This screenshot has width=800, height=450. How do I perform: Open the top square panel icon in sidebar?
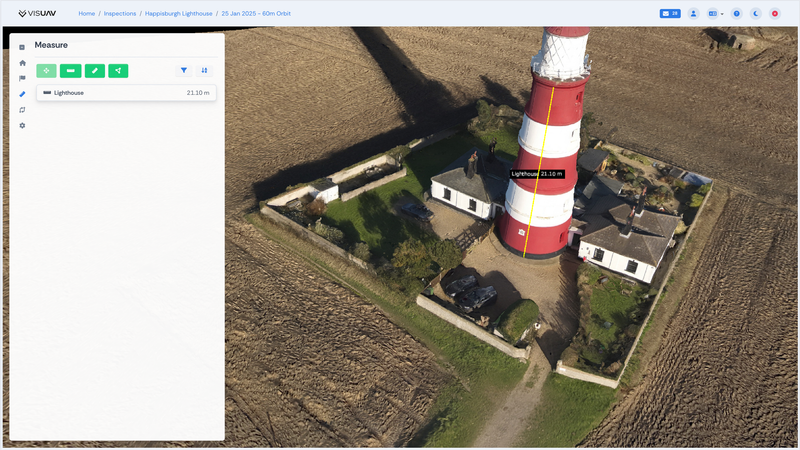coord(22,47)
